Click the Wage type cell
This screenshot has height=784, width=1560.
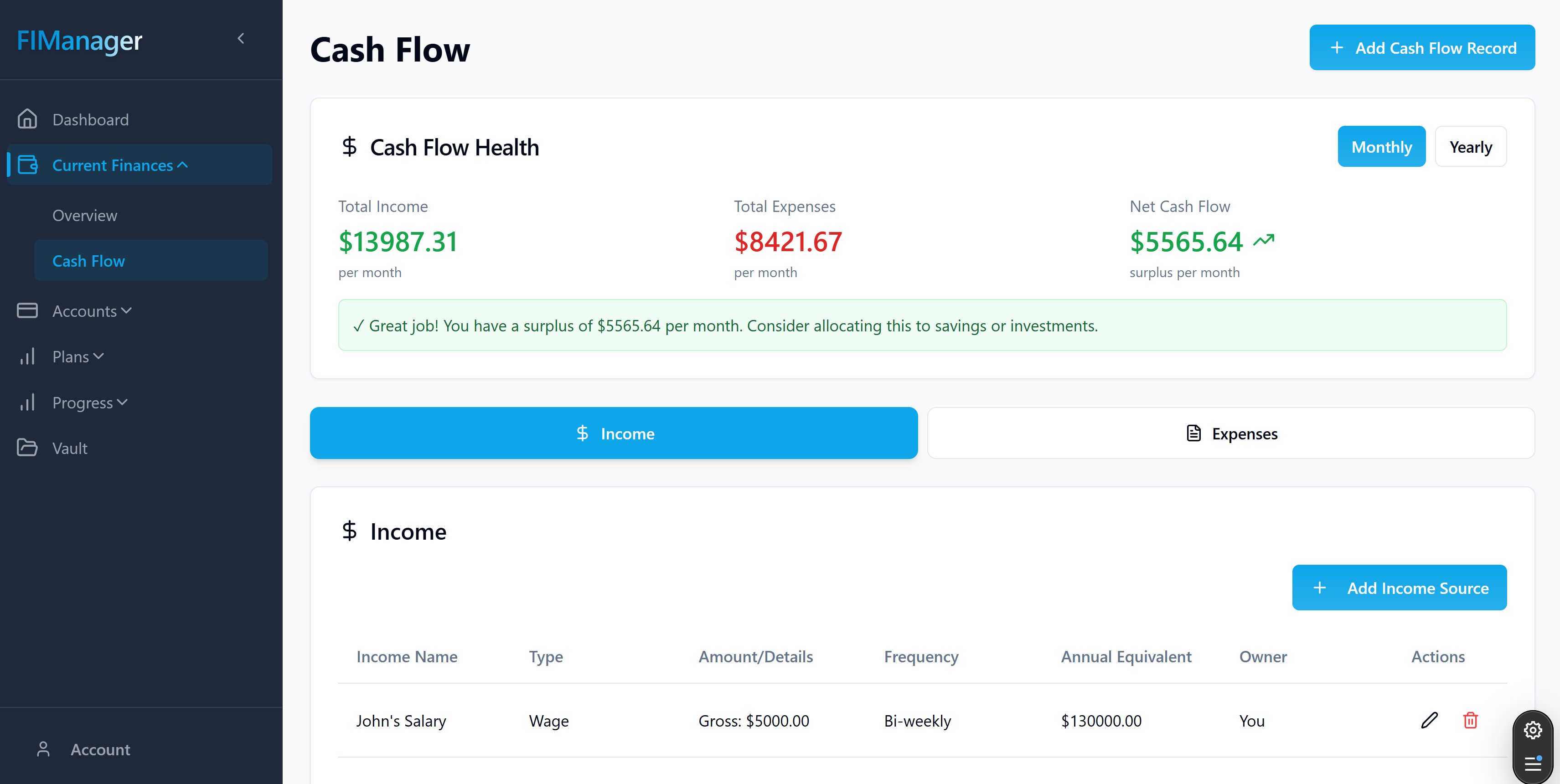[x=549, y=721]
